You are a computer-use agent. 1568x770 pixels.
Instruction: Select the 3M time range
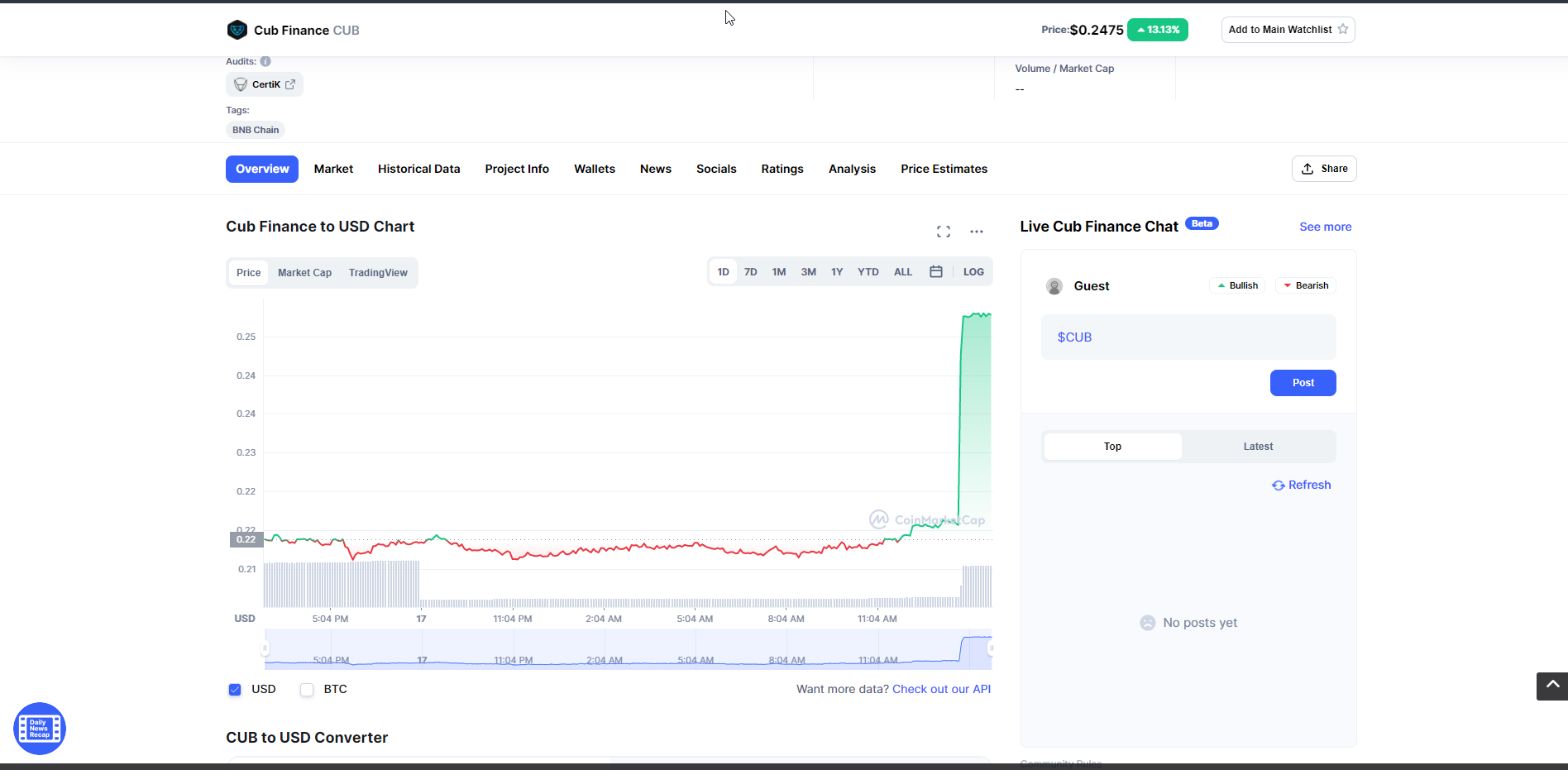809,272
